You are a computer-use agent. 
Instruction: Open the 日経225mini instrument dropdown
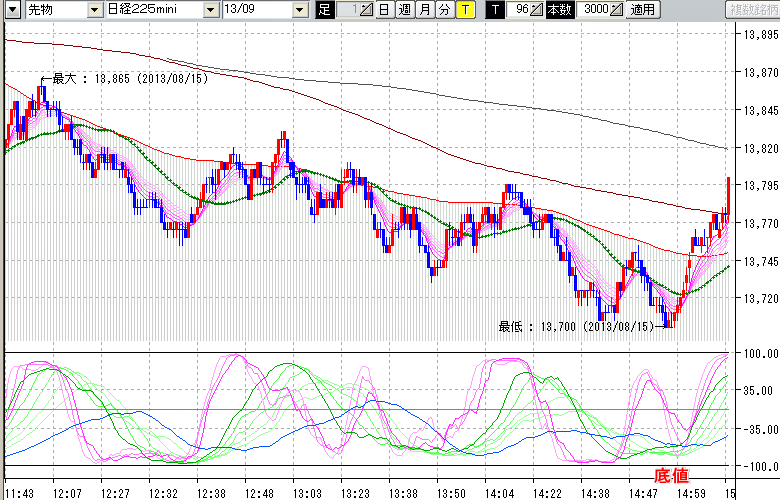coord(210,9)
